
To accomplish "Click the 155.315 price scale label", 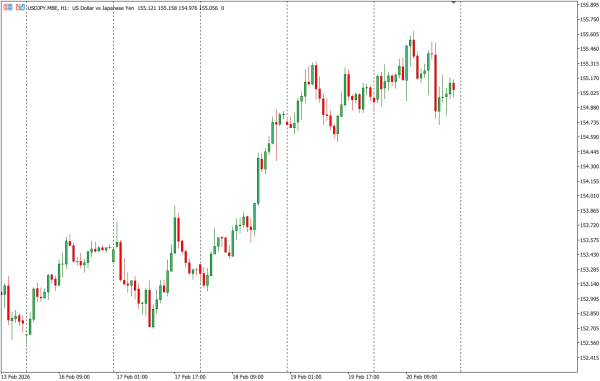I will (589, 64).
